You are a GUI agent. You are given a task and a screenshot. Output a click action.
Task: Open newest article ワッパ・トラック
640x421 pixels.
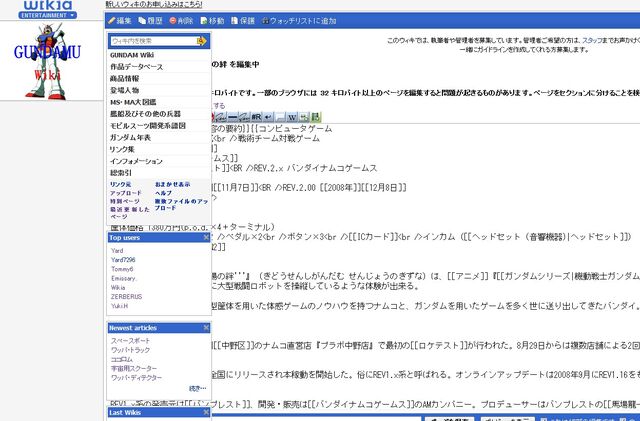pyautogui.click(x=130, y=350)
